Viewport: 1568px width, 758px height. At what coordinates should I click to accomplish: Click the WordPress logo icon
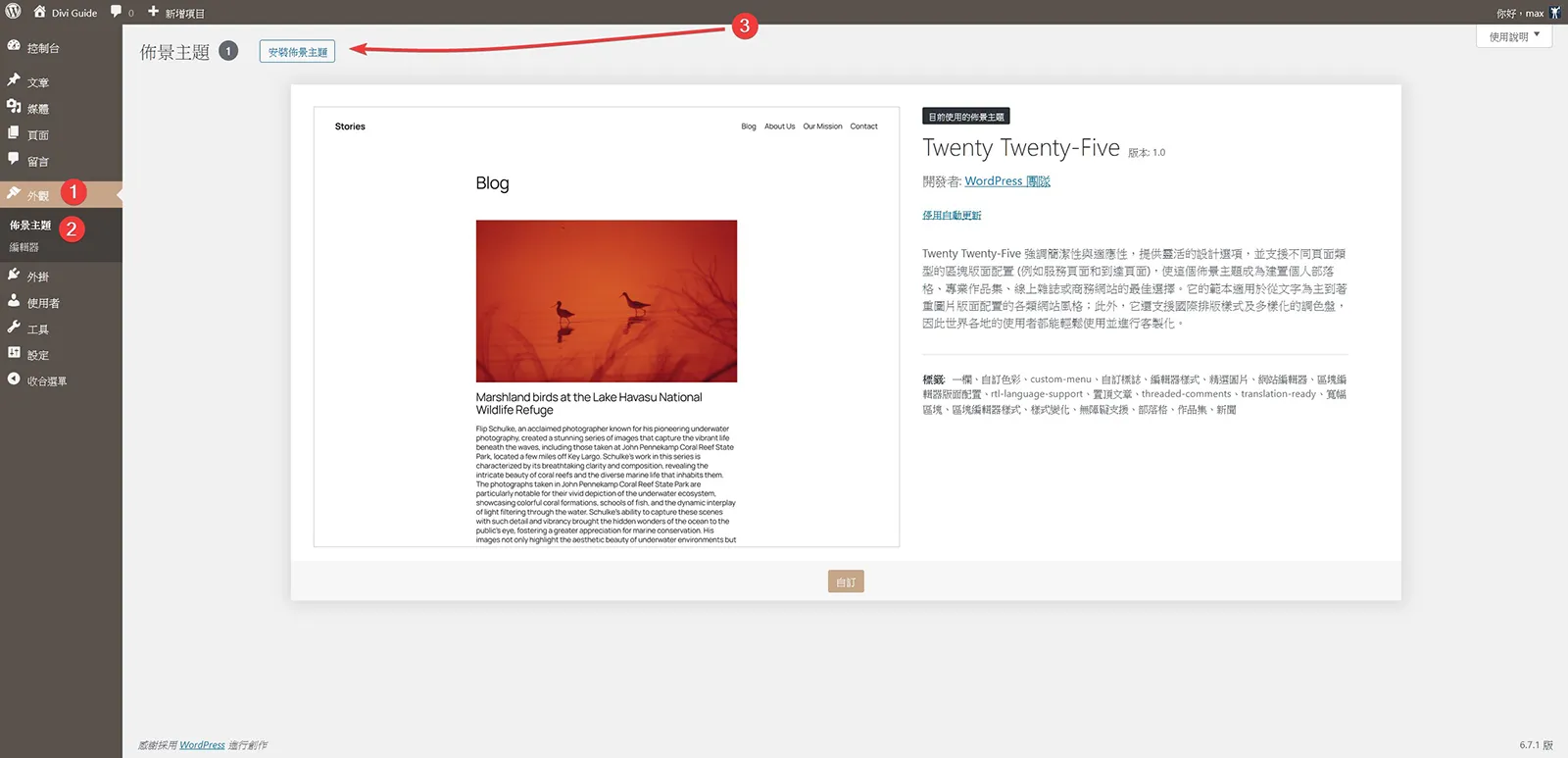click(14, 12)
